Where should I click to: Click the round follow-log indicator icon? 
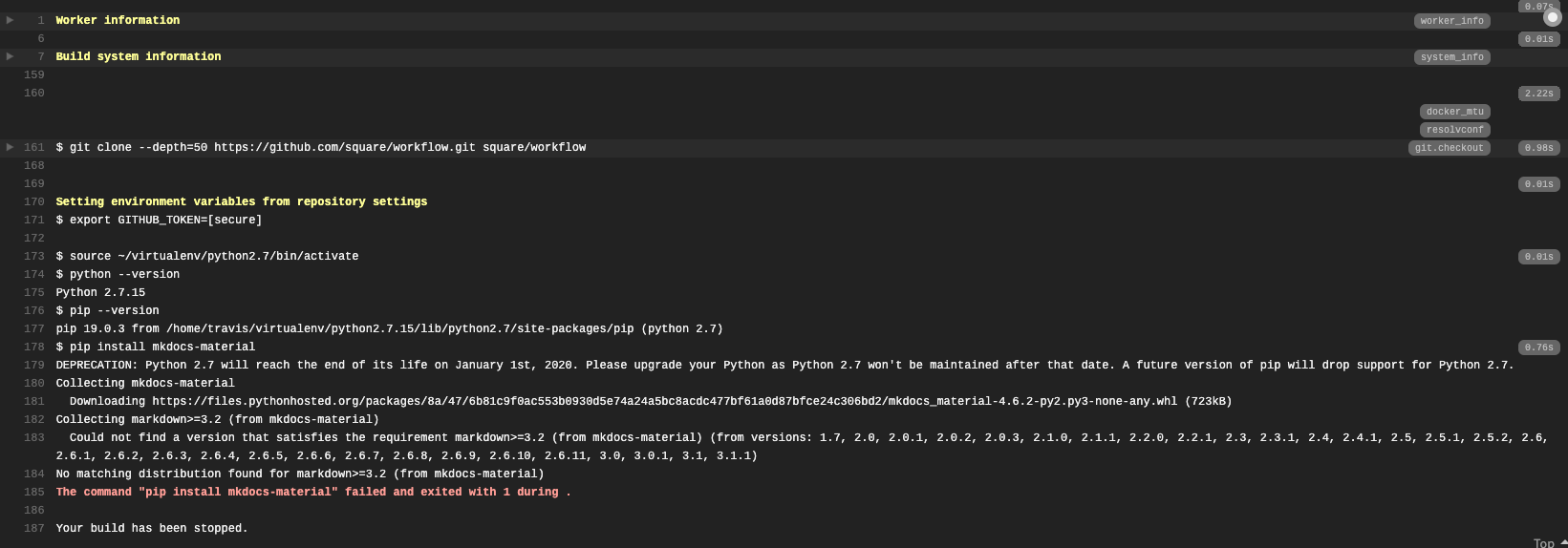[x=1552, y=17]
